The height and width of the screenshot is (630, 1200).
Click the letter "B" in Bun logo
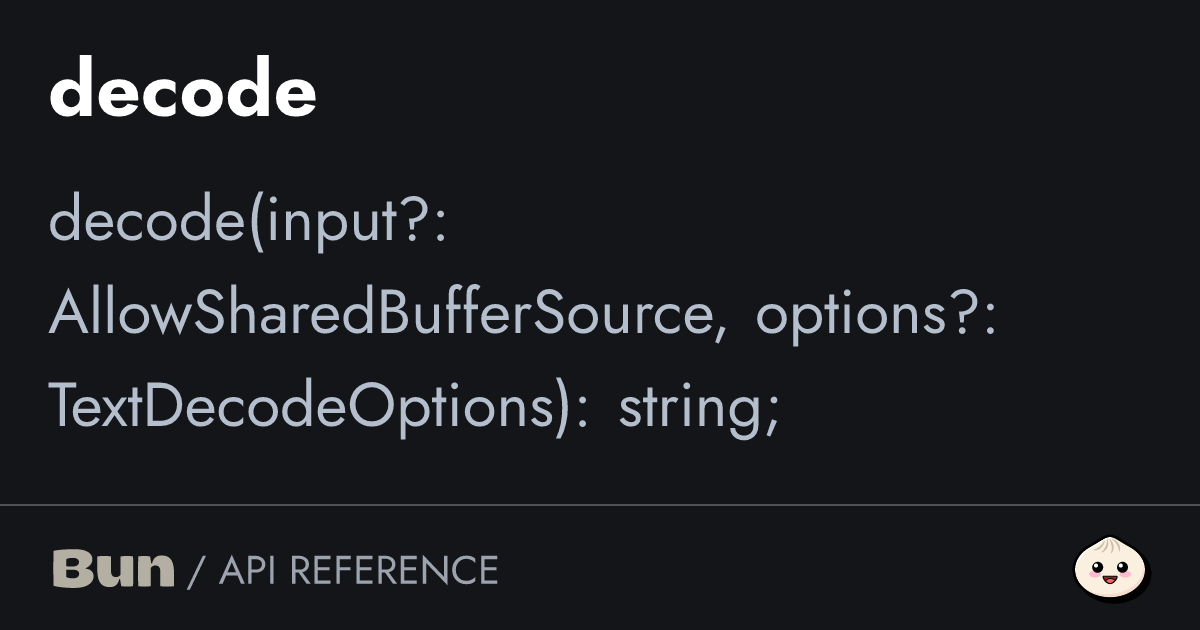(x=70, y=569)
